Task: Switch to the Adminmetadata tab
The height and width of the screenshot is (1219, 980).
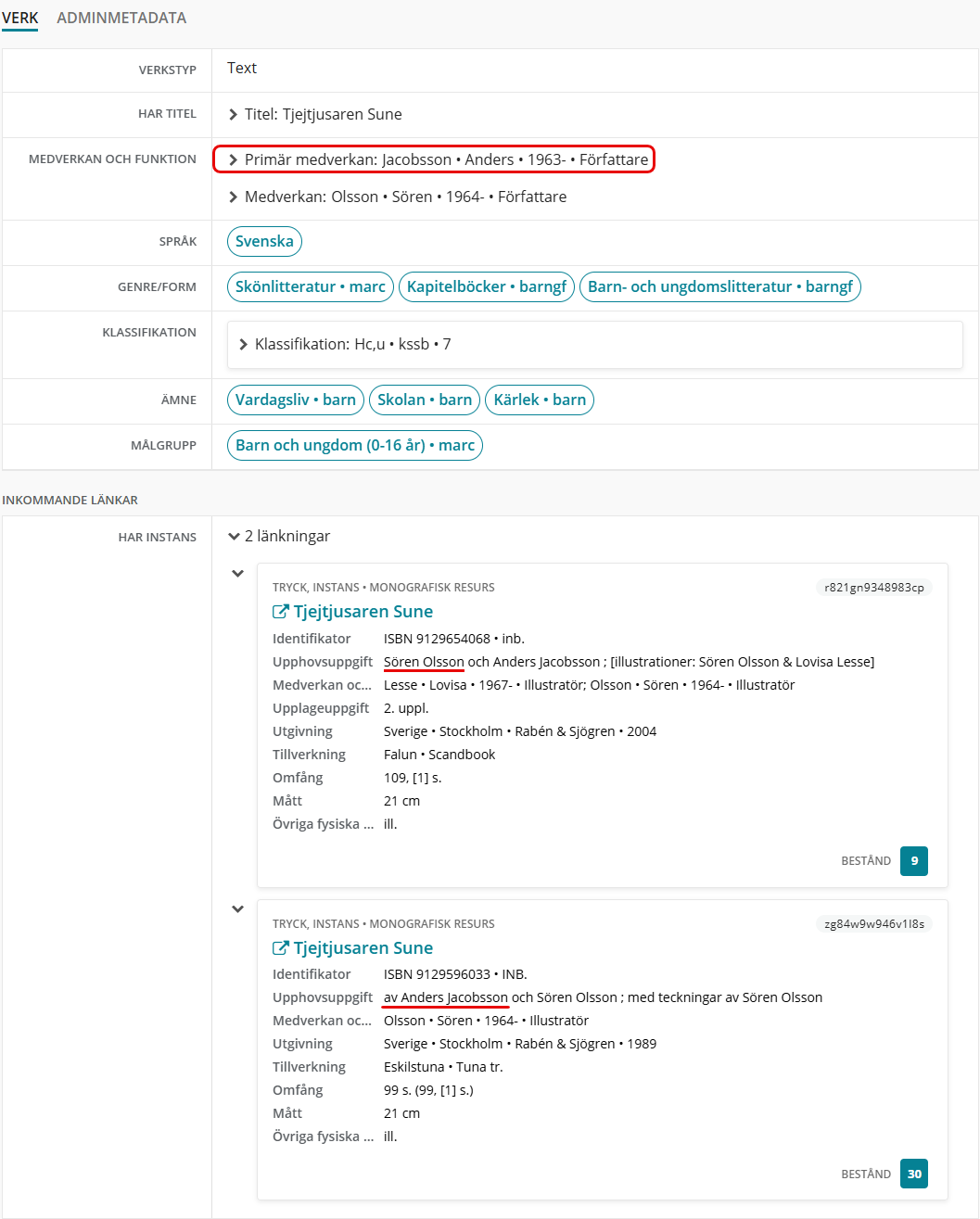Action: (121, 18)
